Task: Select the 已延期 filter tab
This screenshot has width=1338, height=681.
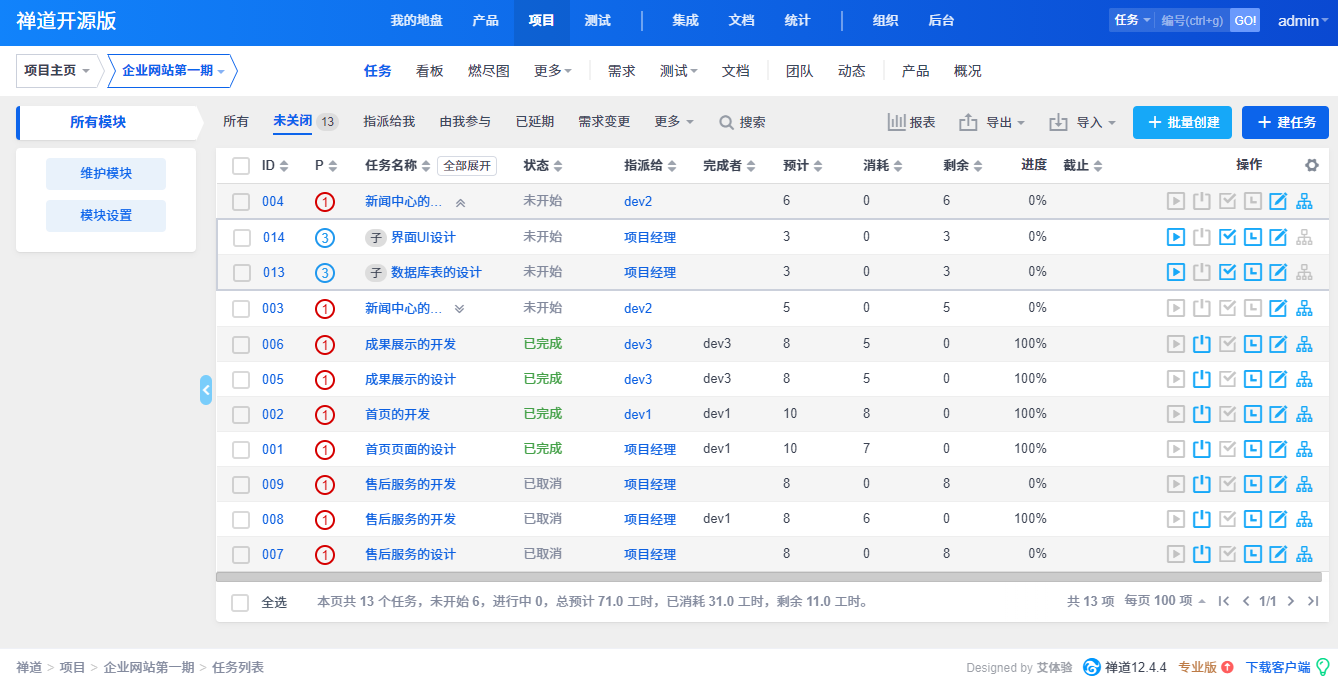Action: 535,122
